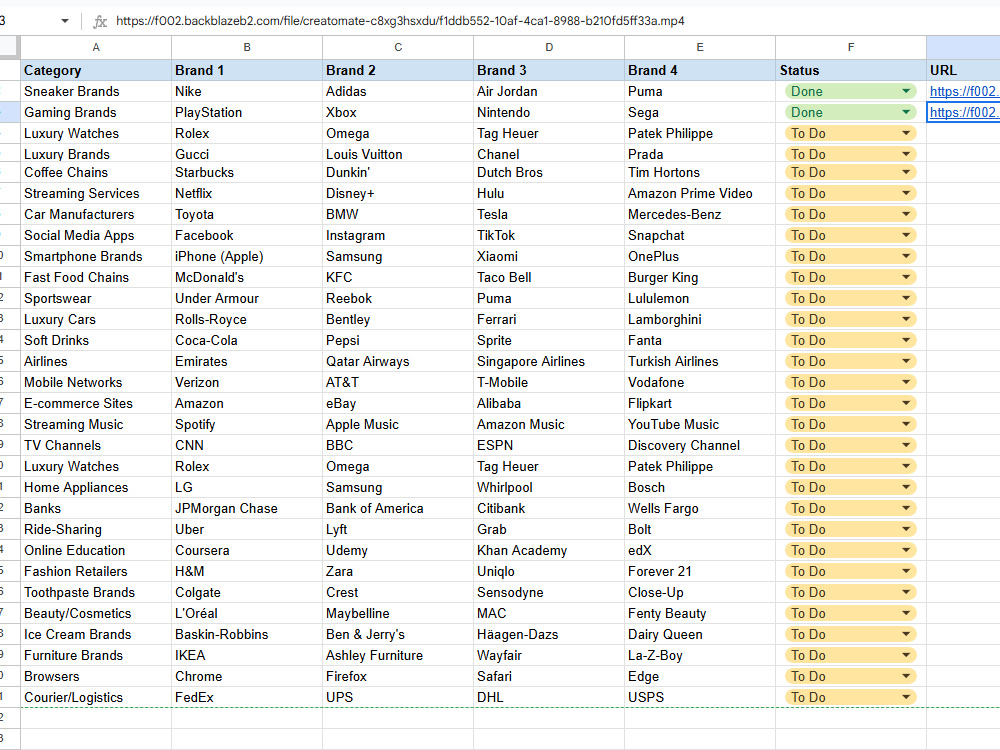Select the Air Jordan cell
Screen dimensions: 1000x750
pyautogui.click(x=549, y=91)
